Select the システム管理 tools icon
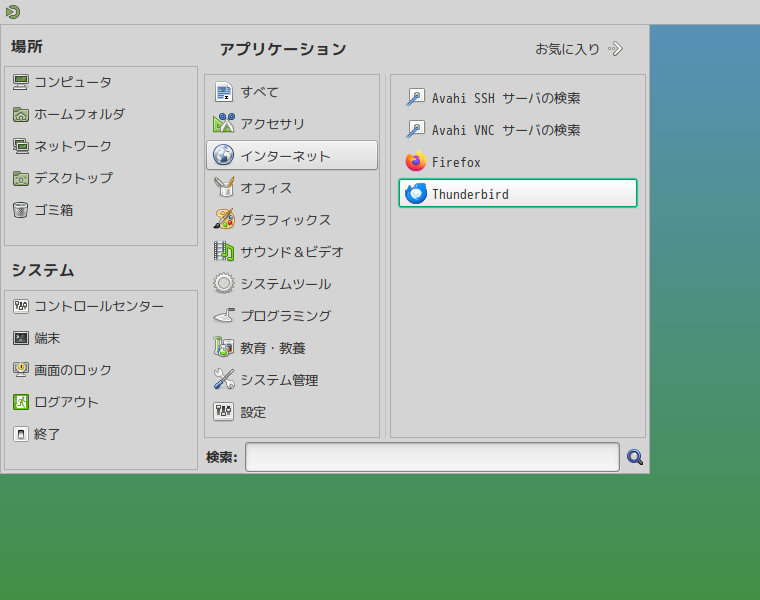The width and height of the screenshot is (760, 600). point(223,379)
